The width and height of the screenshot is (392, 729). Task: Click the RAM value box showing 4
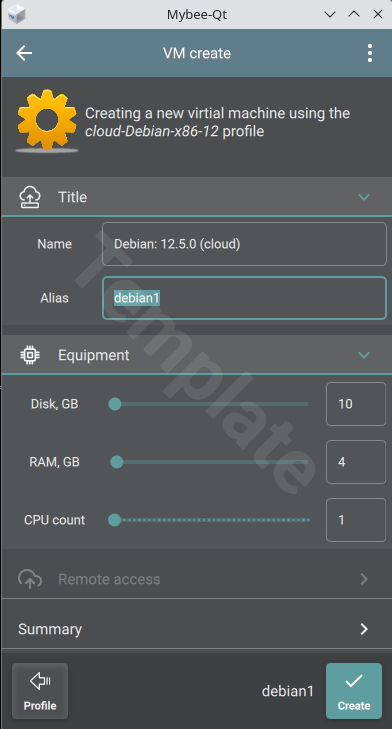pos(356,462)
